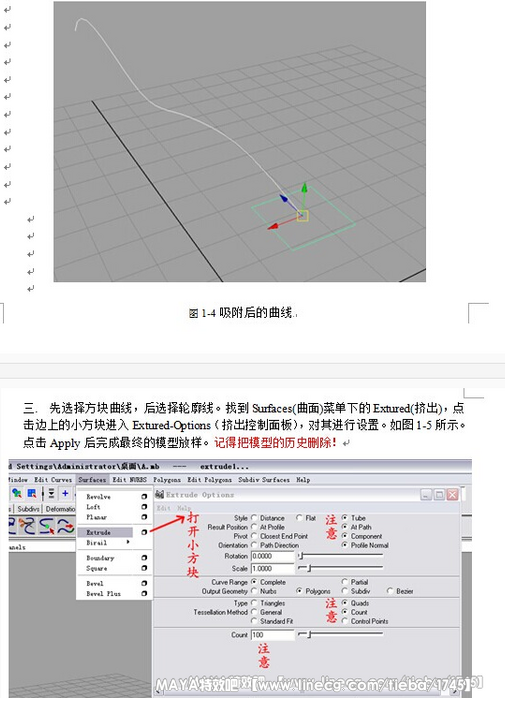The image size is (505, 702).
Task: Open the Bevel Plus option box
Action: click(144, 594)
